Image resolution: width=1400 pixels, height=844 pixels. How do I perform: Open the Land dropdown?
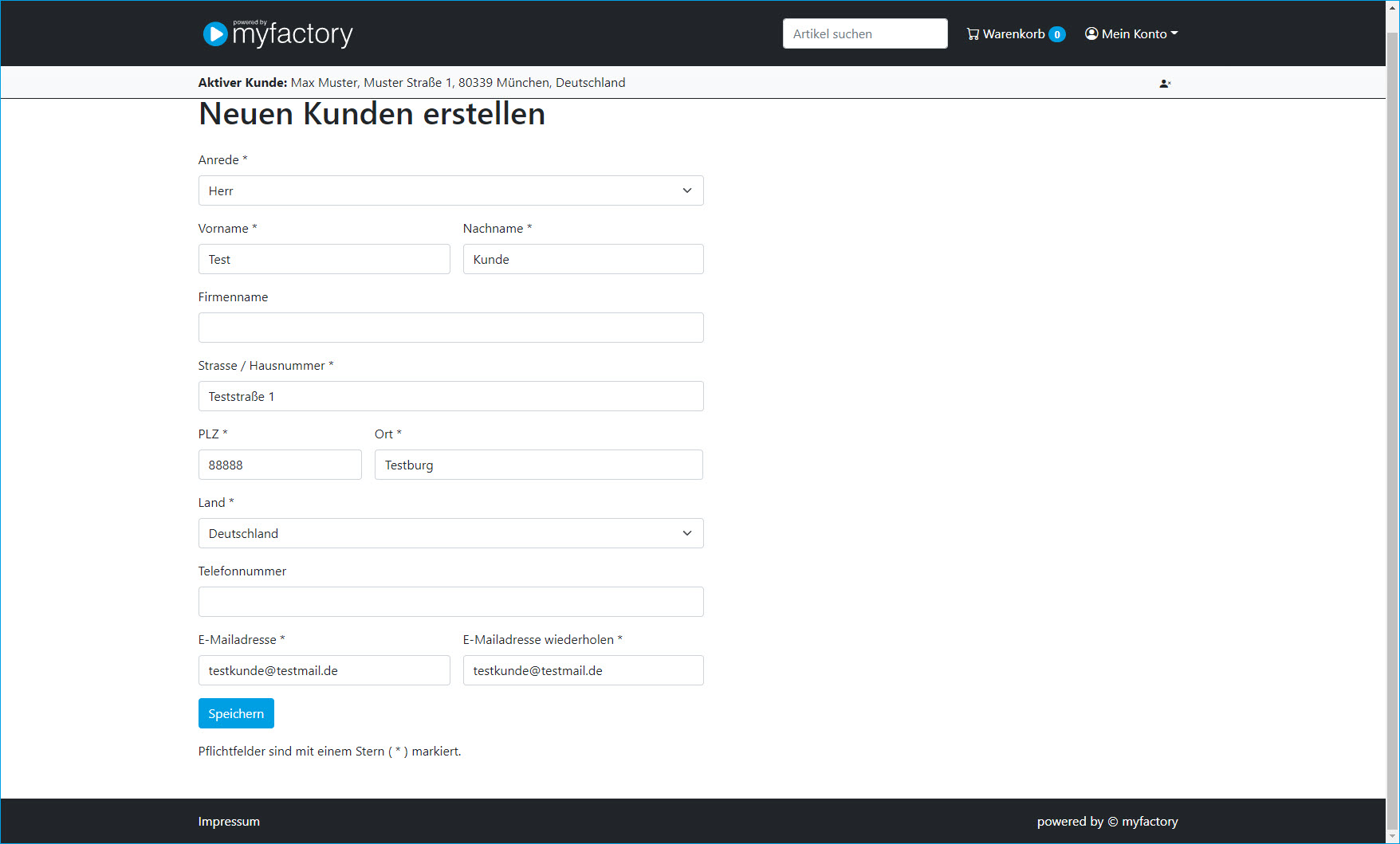coord(451,533)
